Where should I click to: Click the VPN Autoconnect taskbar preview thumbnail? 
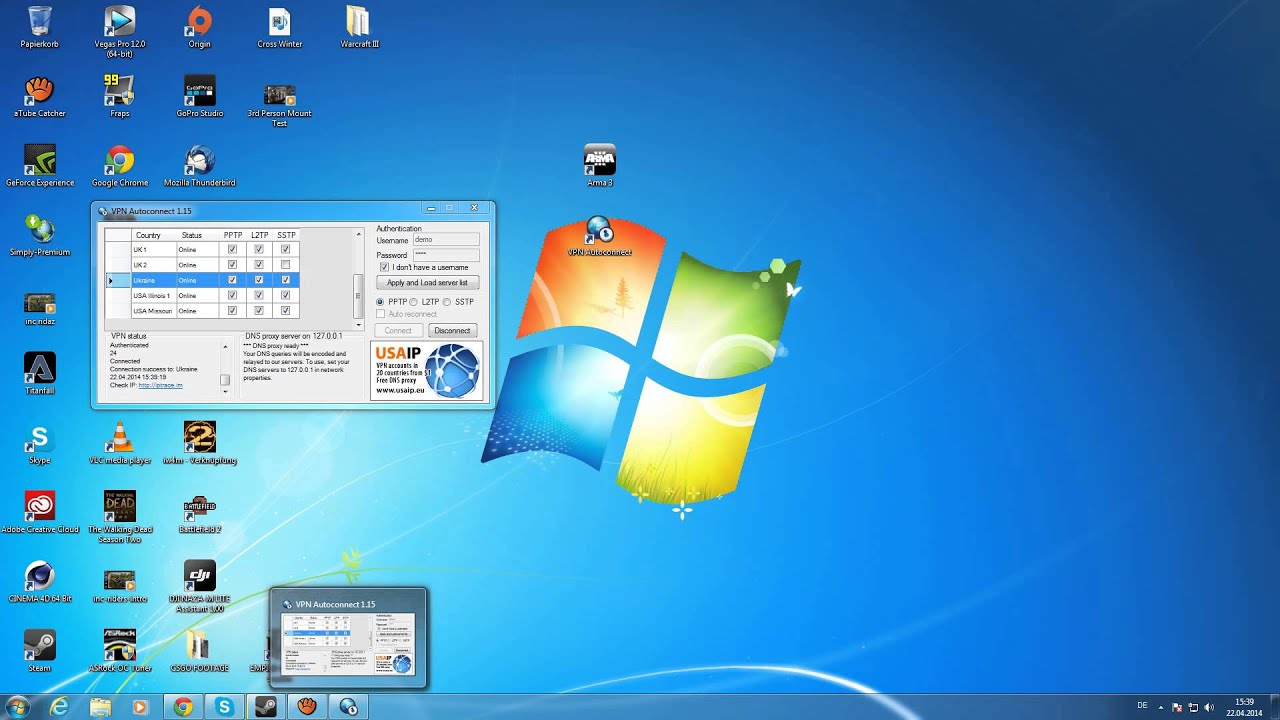point(348,637)
